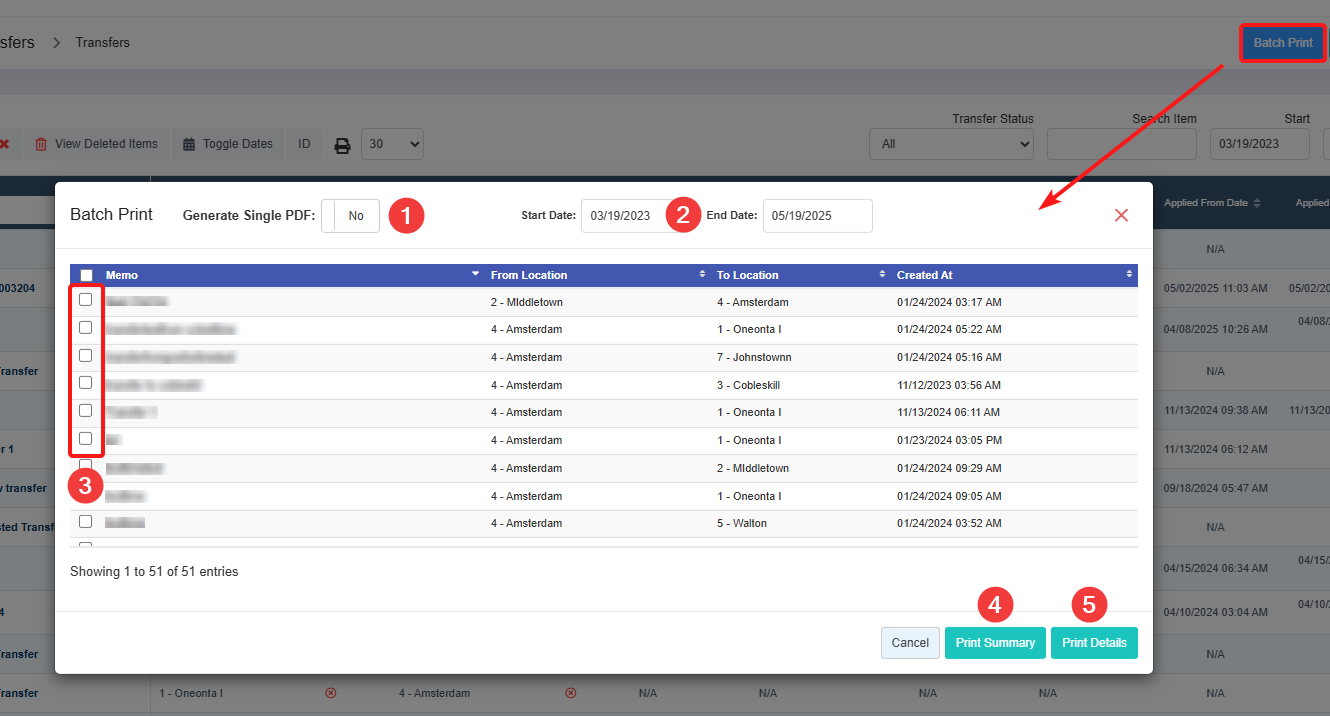Click '04/08/2025 10:26 AM' in the background table

click(x=1215, y=328)
